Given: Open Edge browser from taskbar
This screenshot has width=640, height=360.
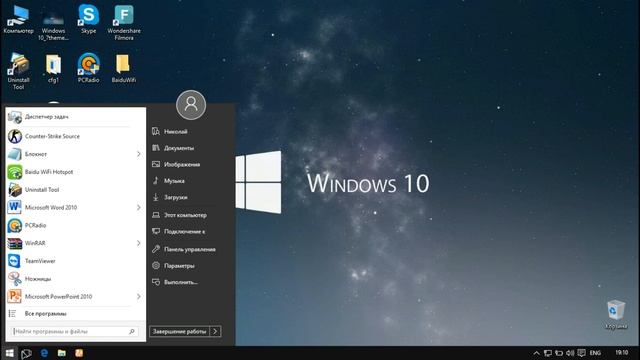Looking at the screenshot, I should 44,353.
